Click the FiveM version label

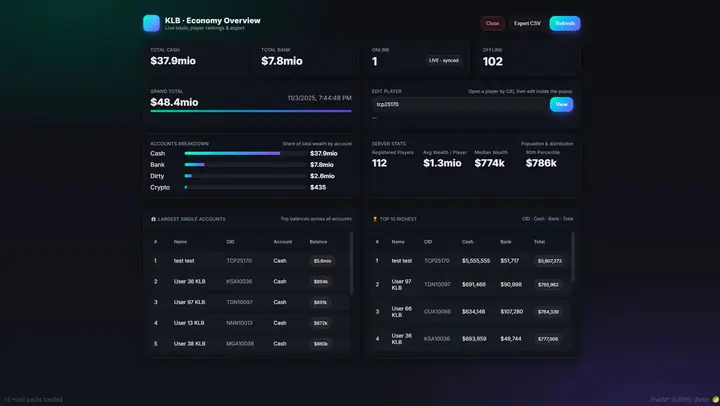click(x=680, y=400)
